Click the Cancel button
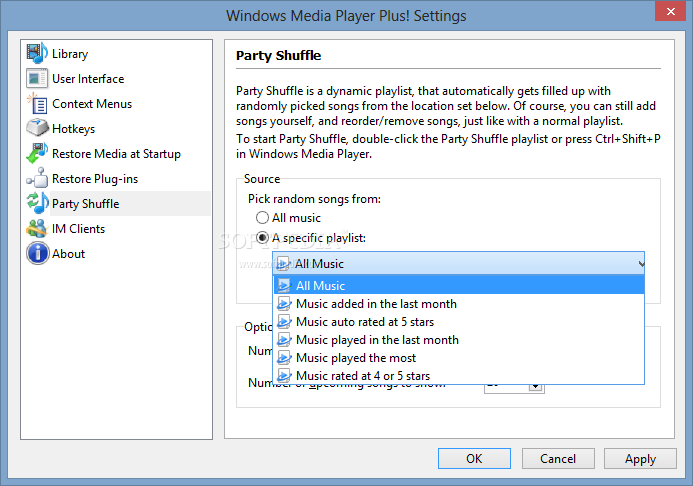Viewport: 693px width, 486px height. [x=558, y=459]
